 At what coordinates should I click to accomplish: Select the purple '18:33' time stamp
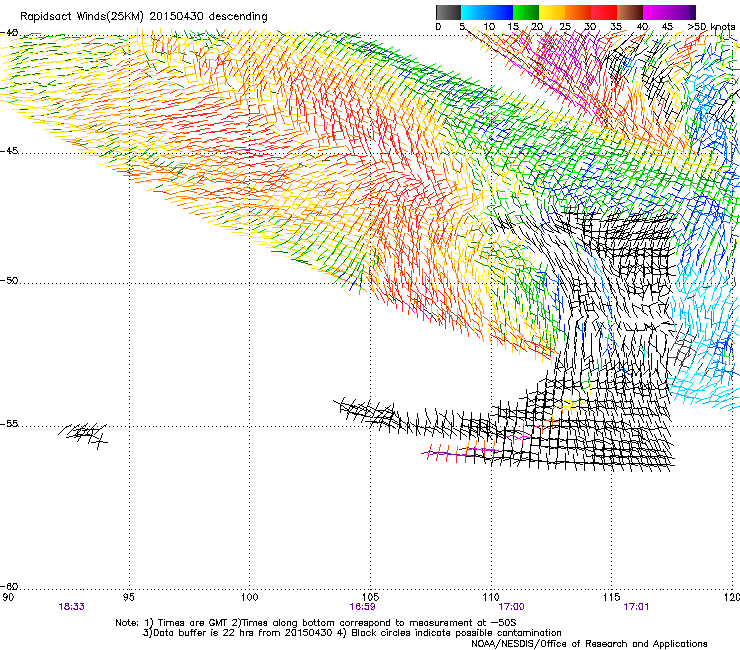pyautogui.click(x=72, y=607)
